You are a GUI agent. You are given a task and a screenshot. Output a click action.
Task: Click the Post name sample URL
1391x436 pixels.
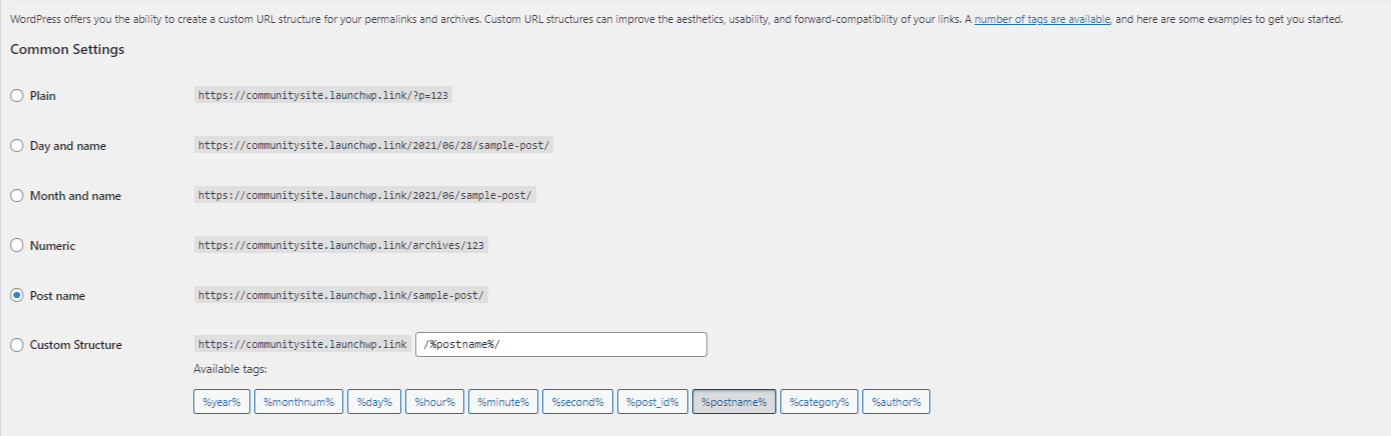(x=341, y=296)
